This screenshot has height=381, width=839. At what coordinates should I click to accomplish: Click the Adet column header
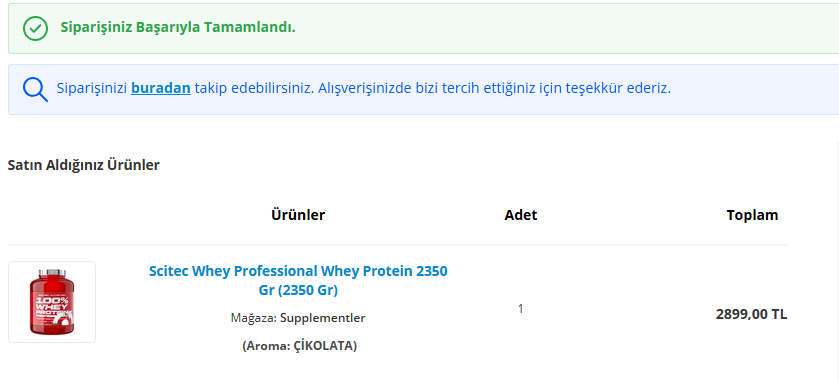(x=521, y=215)
